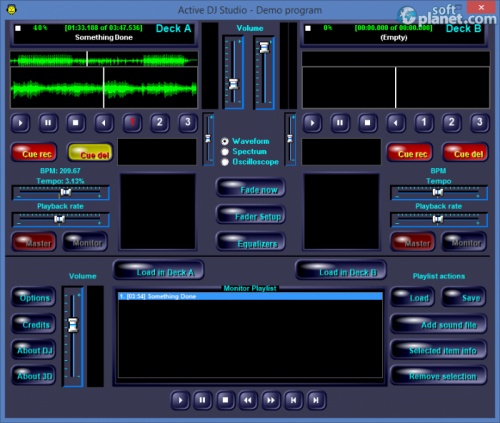Delete a cue point on Deck B
The height and width of the screenshot is (423, 500).
466,152
